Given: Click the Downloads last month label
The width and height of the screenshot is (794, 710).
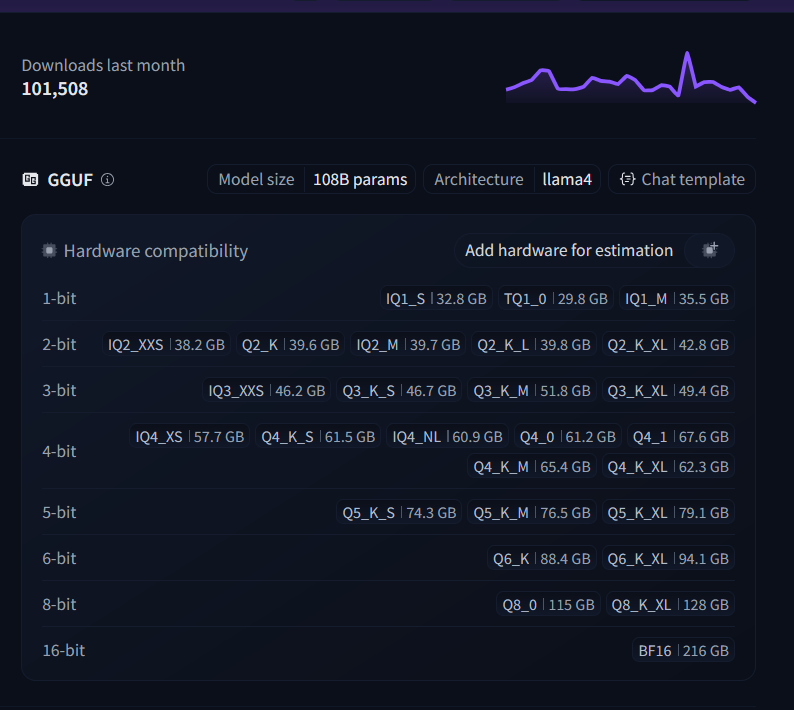Looking at the screenshot, I should [x=103, y=65].
